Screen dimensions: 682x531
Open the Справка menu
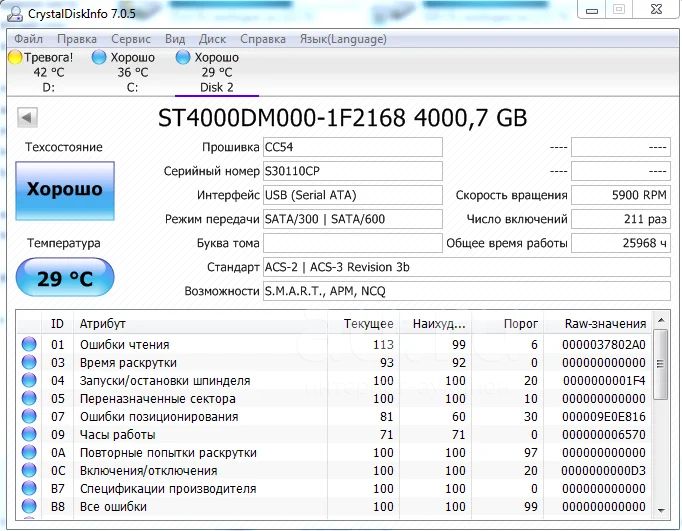coord(263,39)
